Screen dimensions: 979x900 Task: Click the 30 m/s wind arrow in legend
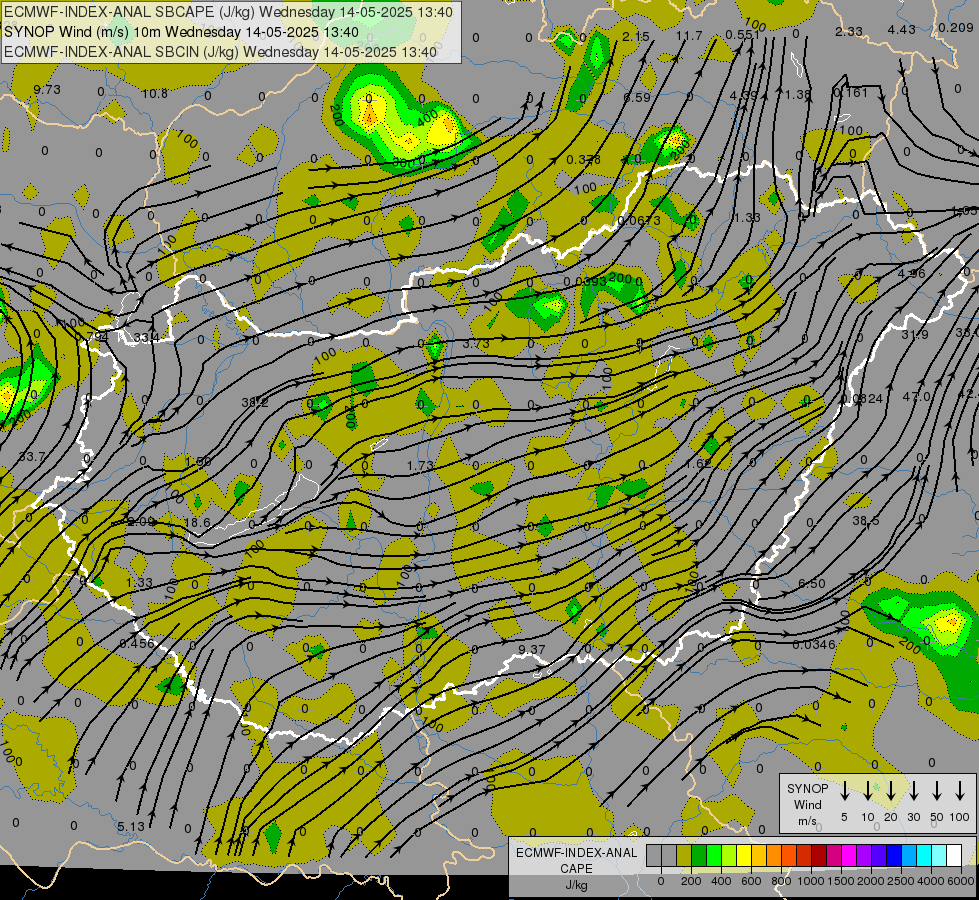913,791
